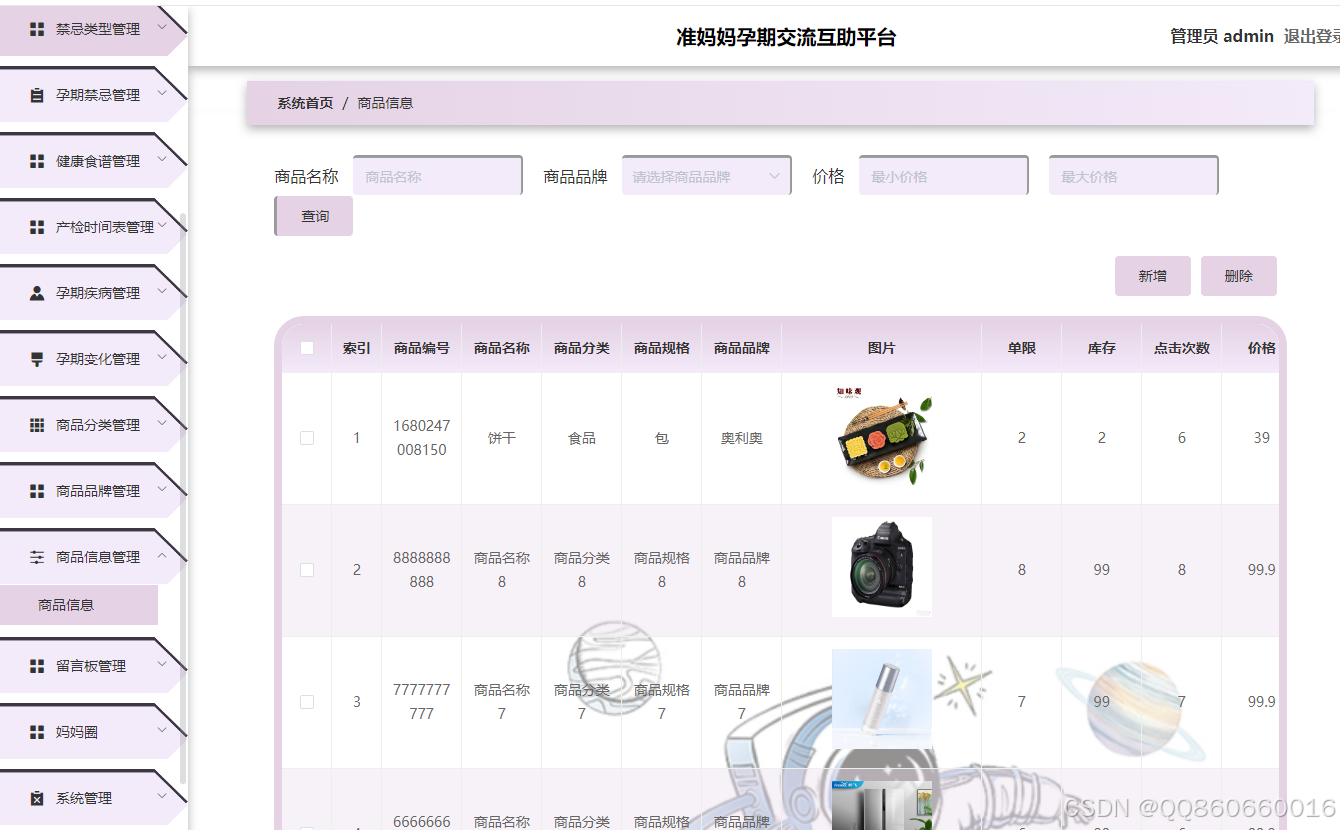
Task: Select the 商品信息 submenu item
Action: (79, 605)
